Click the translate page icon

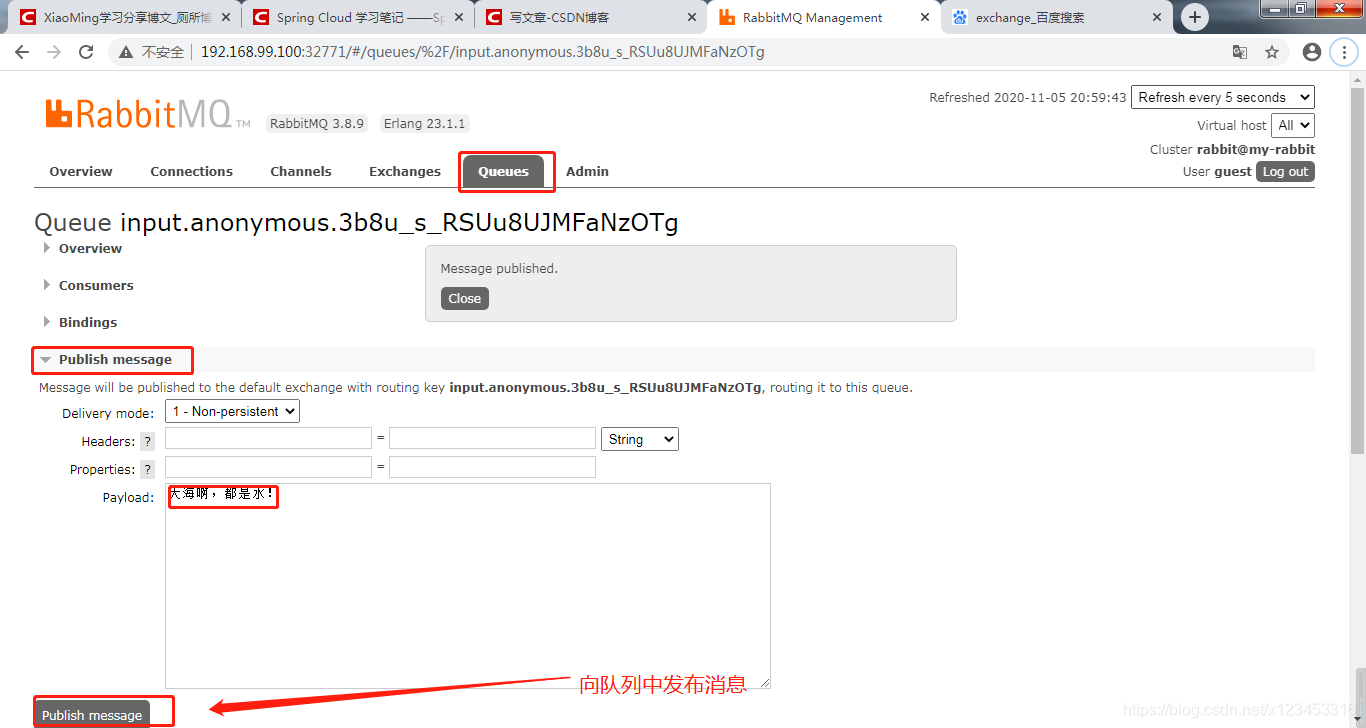tap(1240, 52)
